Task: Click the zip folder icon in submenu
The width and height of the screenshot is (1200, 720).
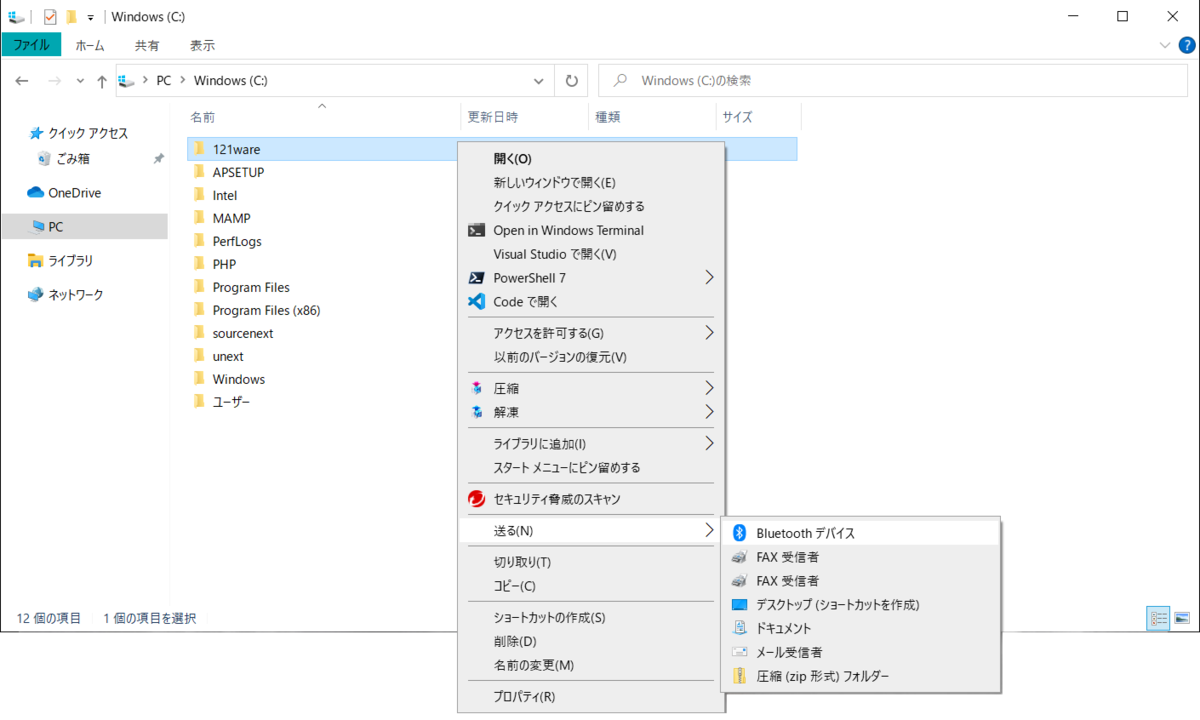Action: (740, 676)
